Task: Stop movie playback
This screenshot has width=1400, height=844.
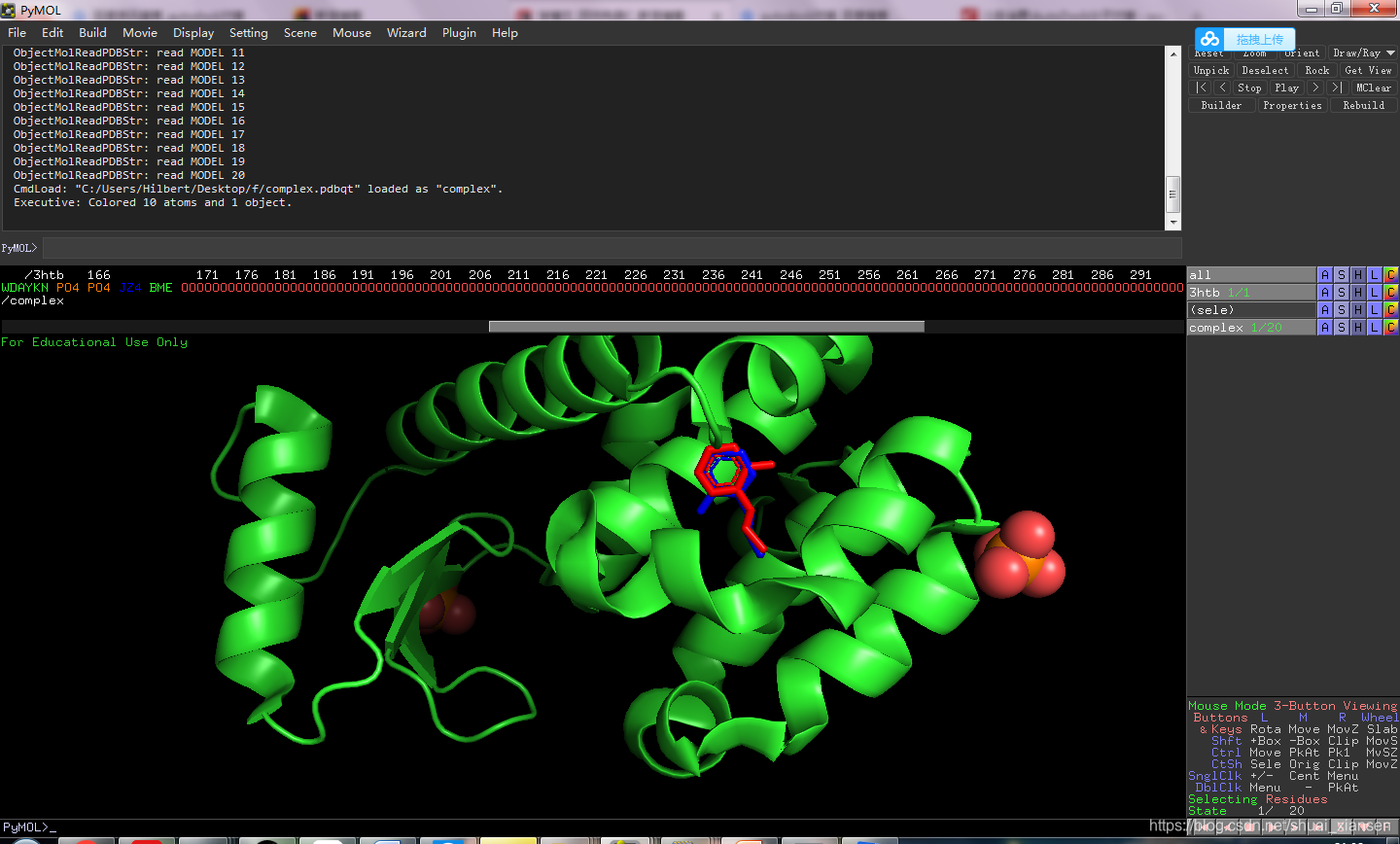Action: click(x=1249, y=88)
